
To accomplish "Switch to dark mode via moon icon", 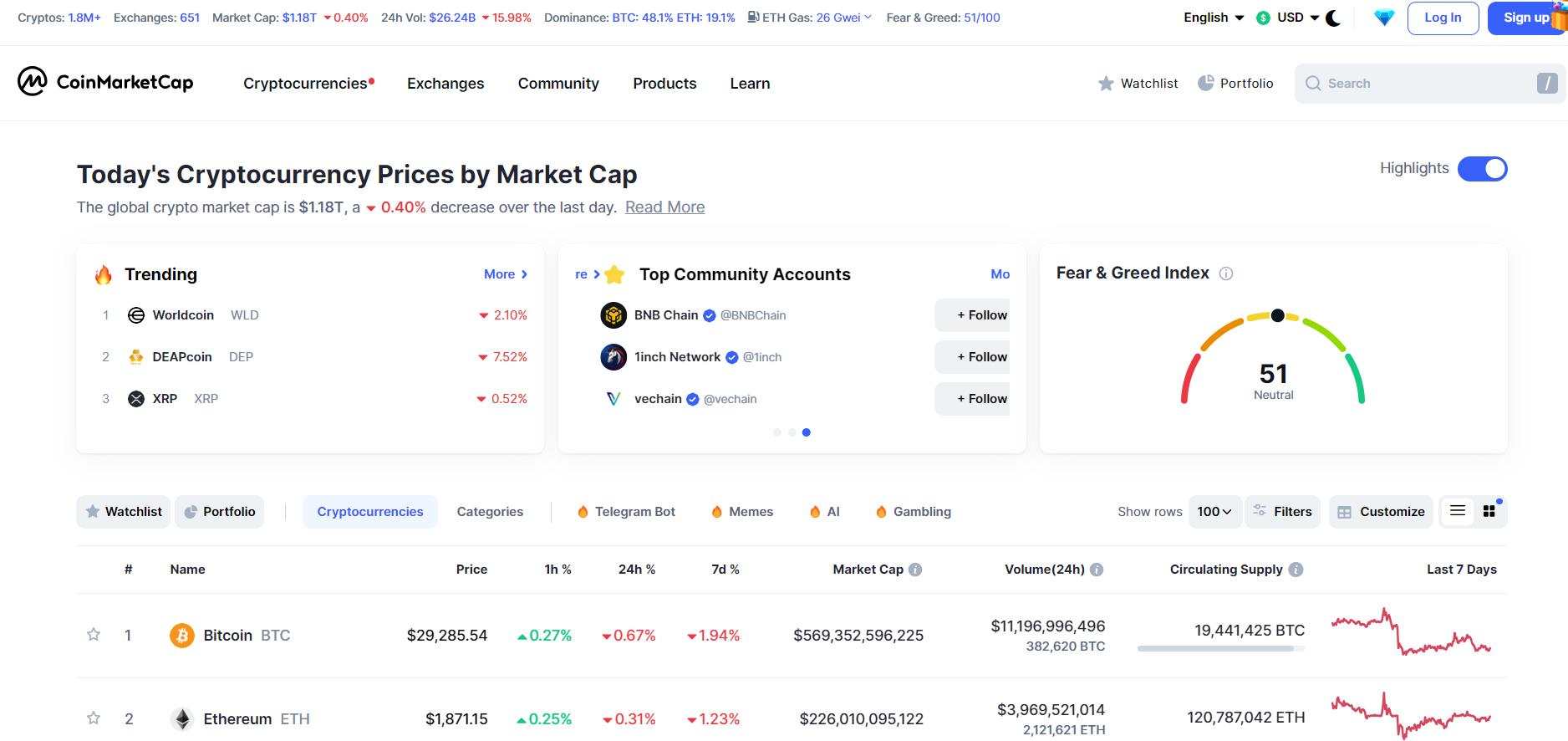I will (x=1334, y=18).
